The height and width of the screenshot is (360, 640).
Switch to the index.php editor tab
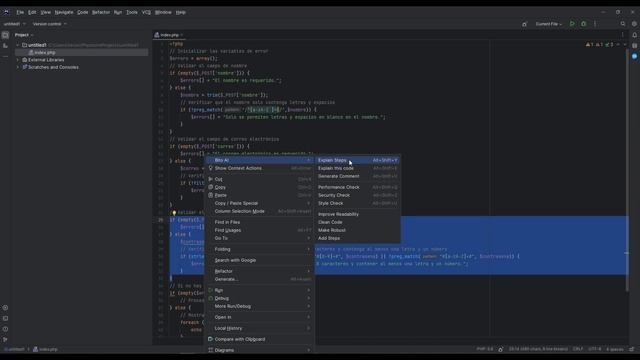point(169,35)
